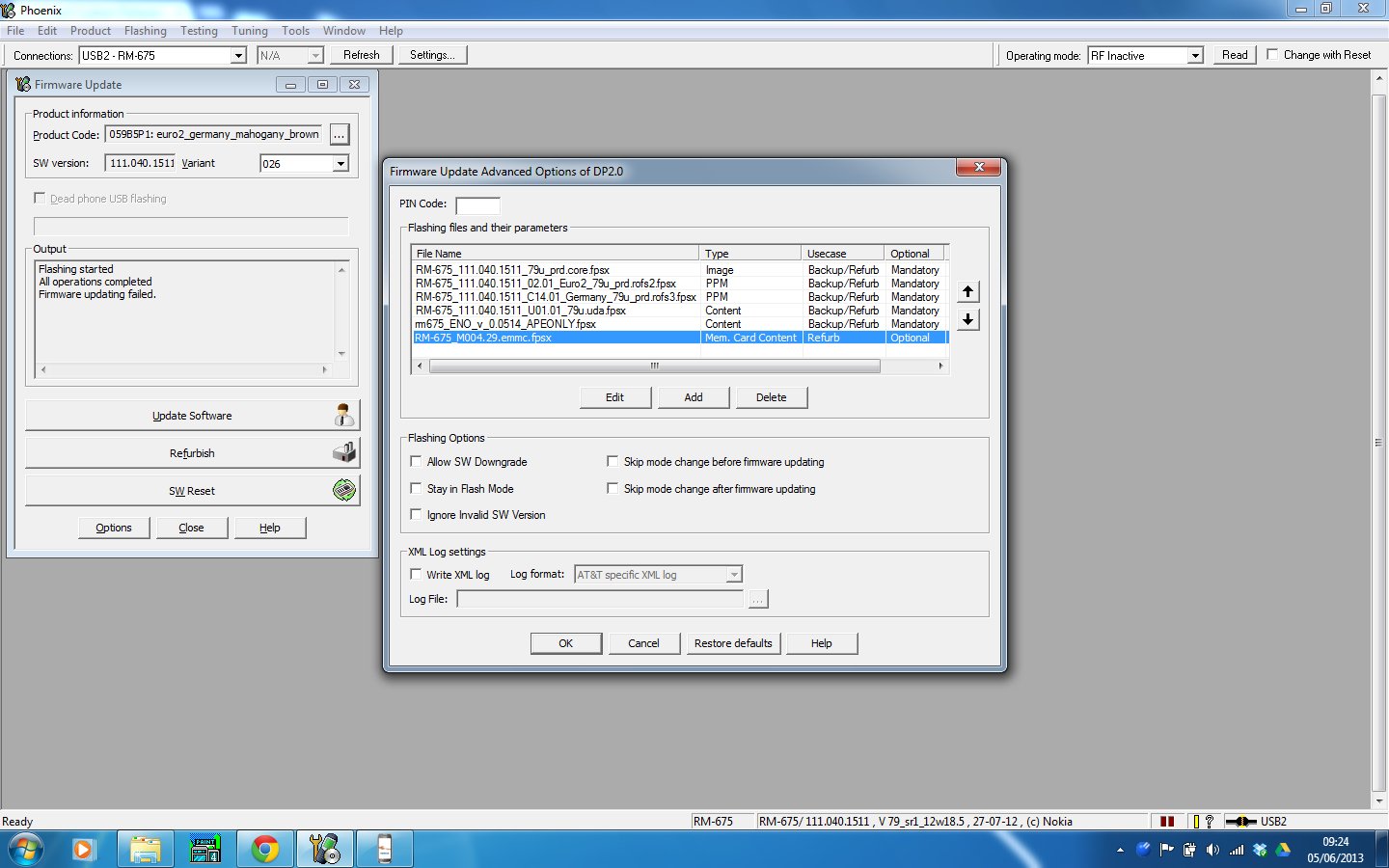This screenshot has height=868, width=1389.
Task: Click the Add button for flashing files
Action: [694, 397]
